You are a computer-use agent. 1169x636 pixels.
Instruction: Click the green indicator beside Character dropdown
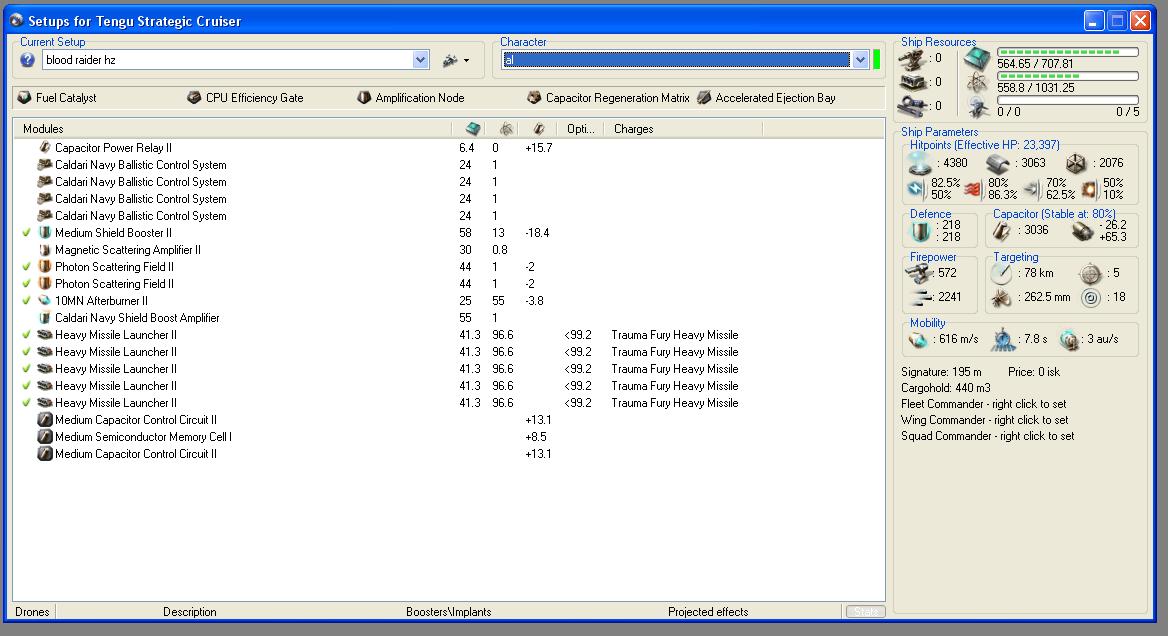[x=876, y=60]
